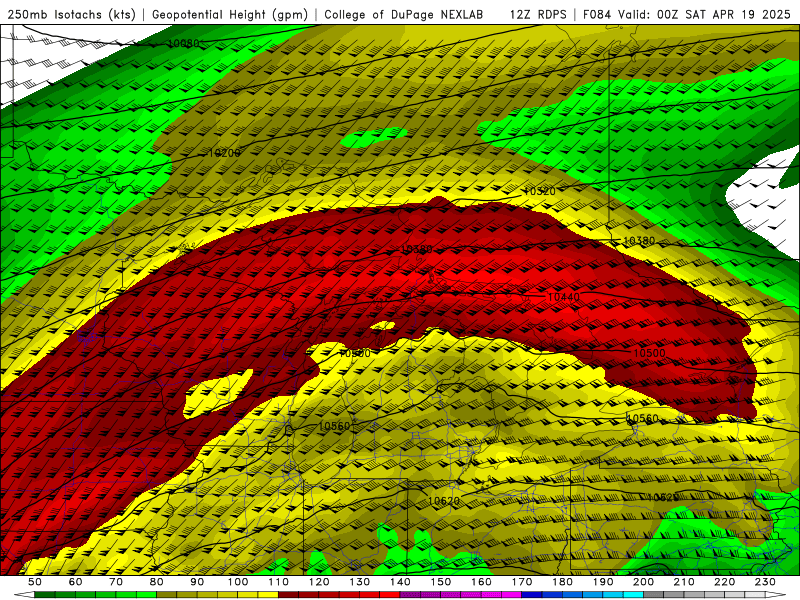Click the 10080 height contour label
The width and height of the screenshot is (800, 600).
click(183, 44)
